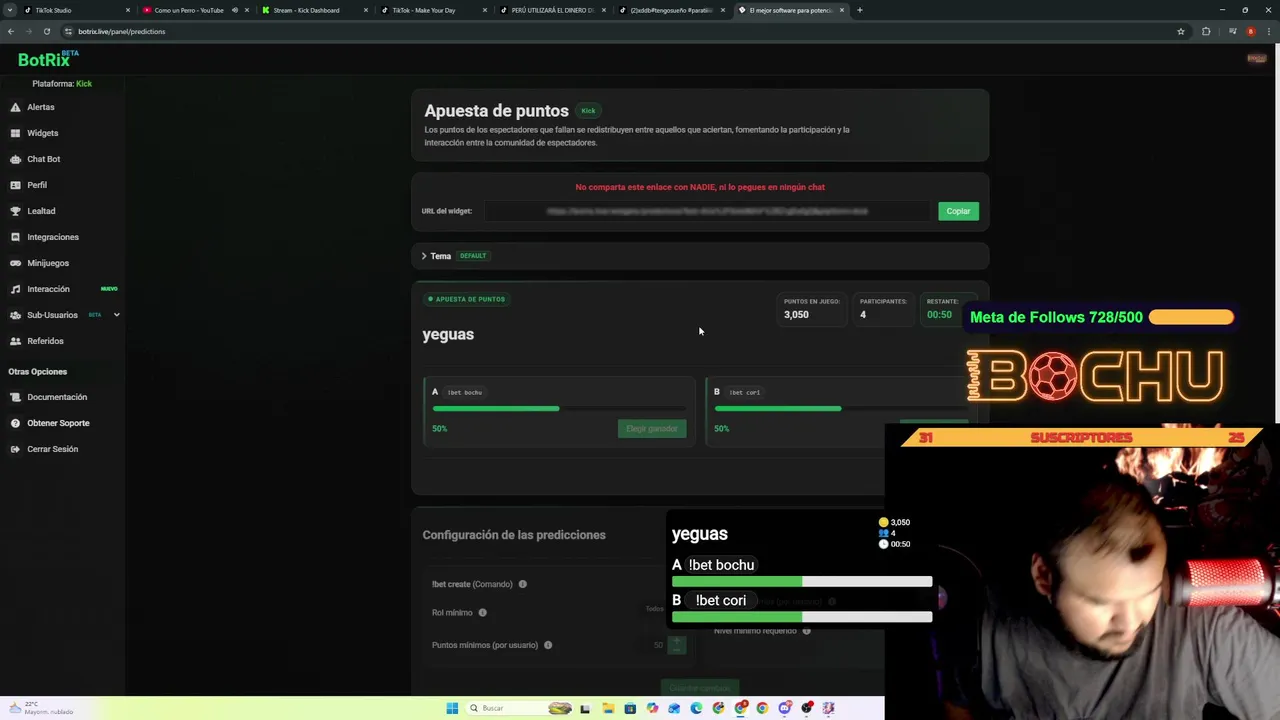Click info icon next to Nivel mínimo requerido
Viewport: 1280px width, 720px height.
806,631
